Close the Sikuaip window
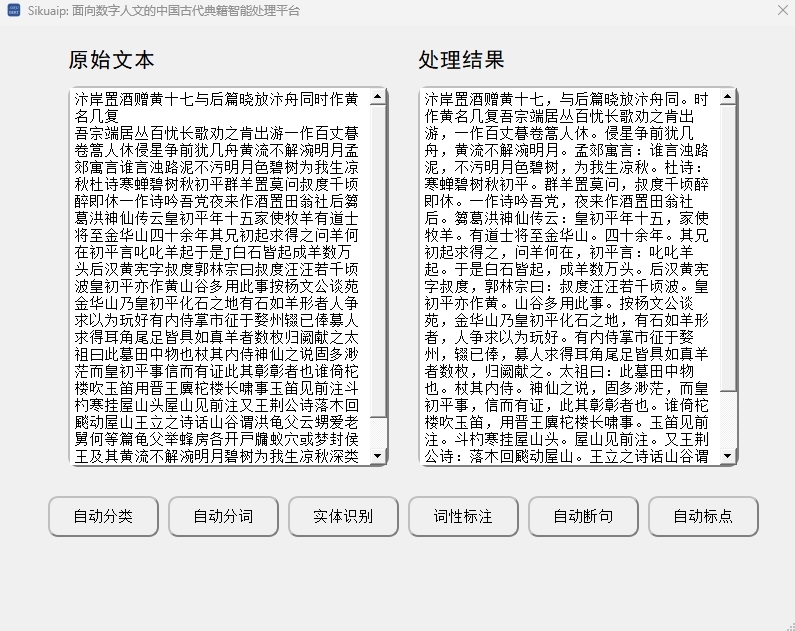Viewport: 795px width, 631px height. click(780, 9)
